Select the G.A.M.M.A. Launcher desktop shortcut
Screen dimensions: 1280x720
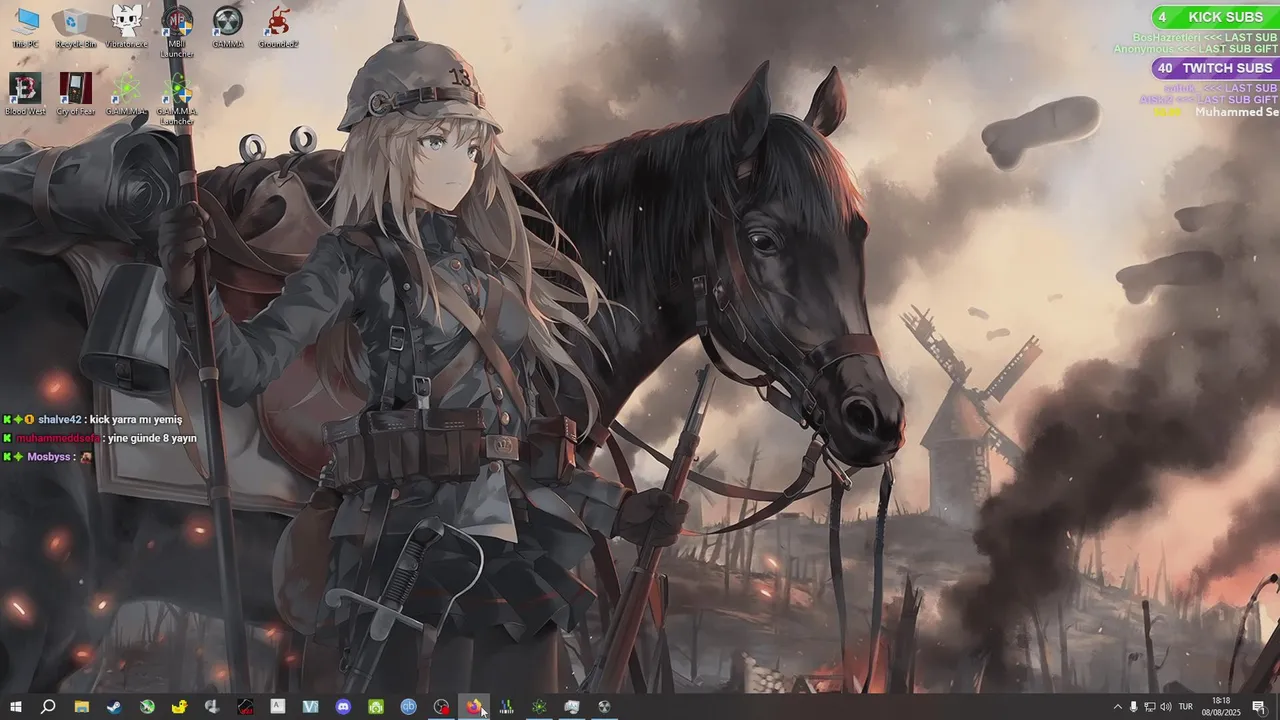point(177,99)
